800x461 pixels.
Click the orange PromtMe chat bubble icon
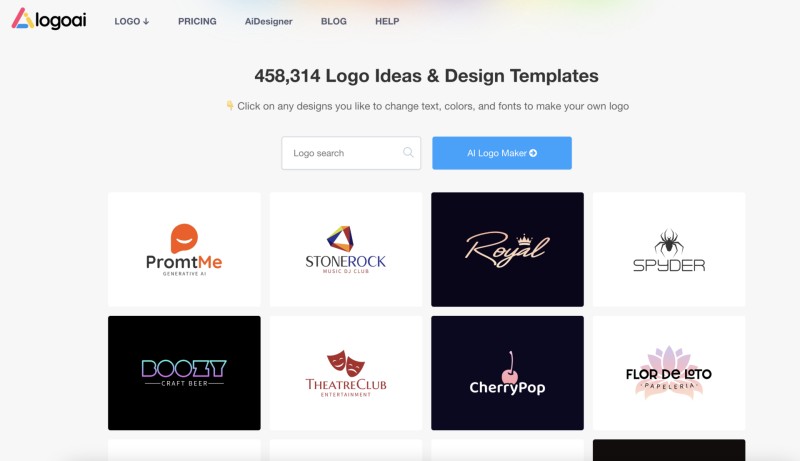(184, 238)
